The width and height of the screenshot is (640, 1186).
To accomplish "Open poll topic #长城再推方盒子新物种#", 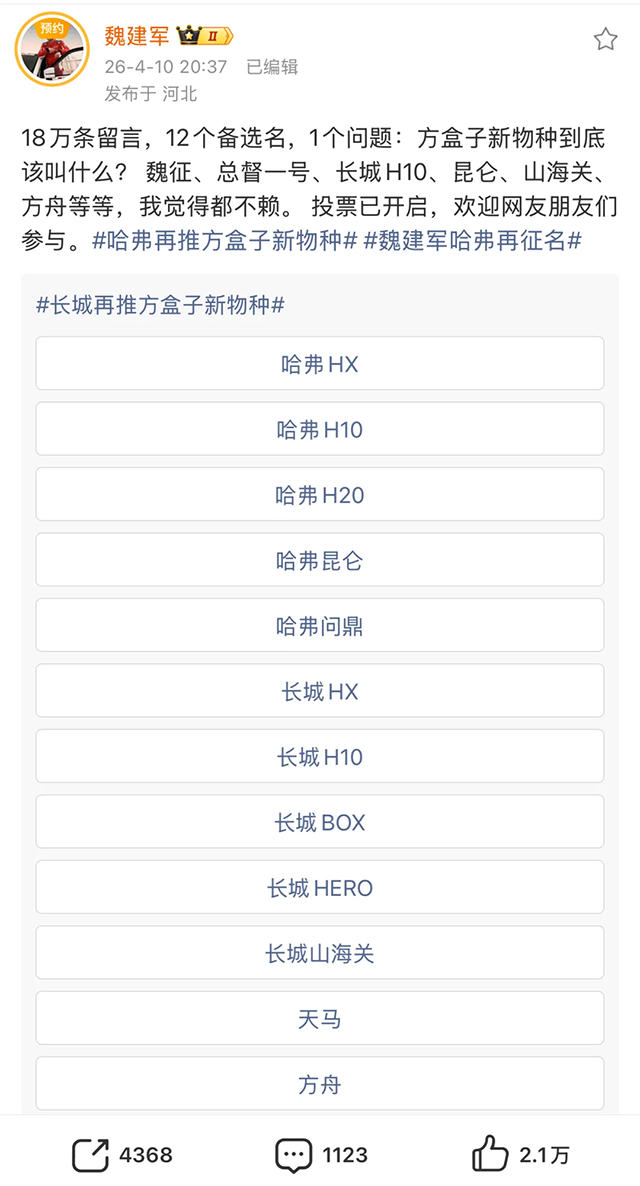I will pos(160,305).
